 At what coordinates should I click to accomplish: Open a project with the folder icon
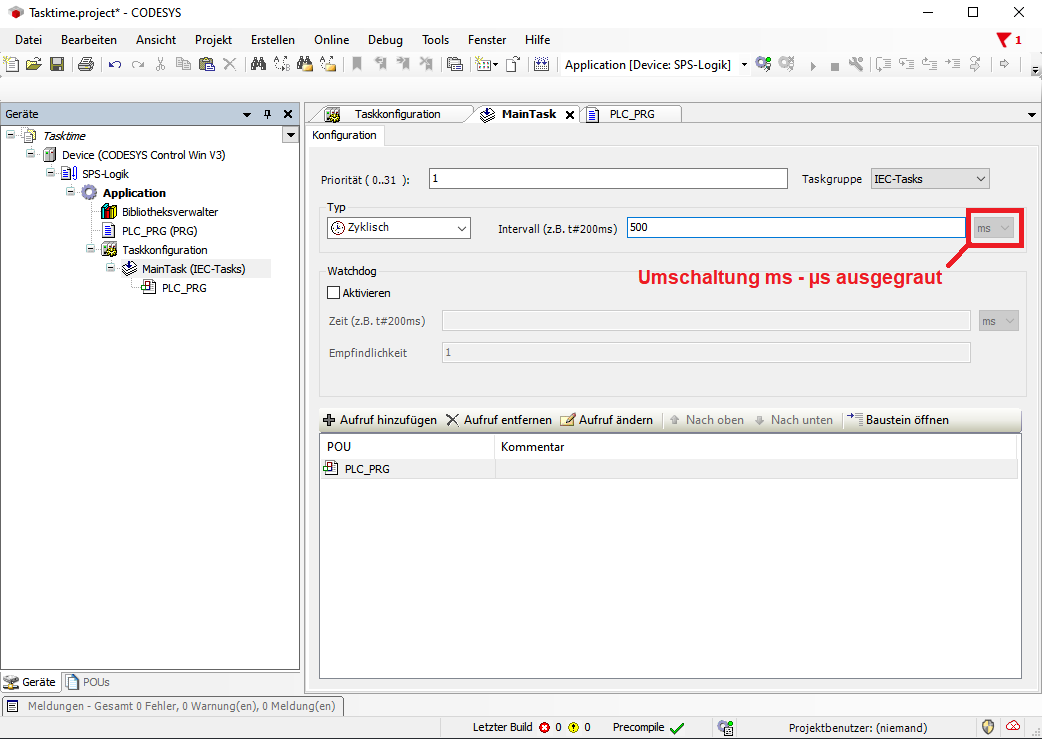click(x=34, y=65)
